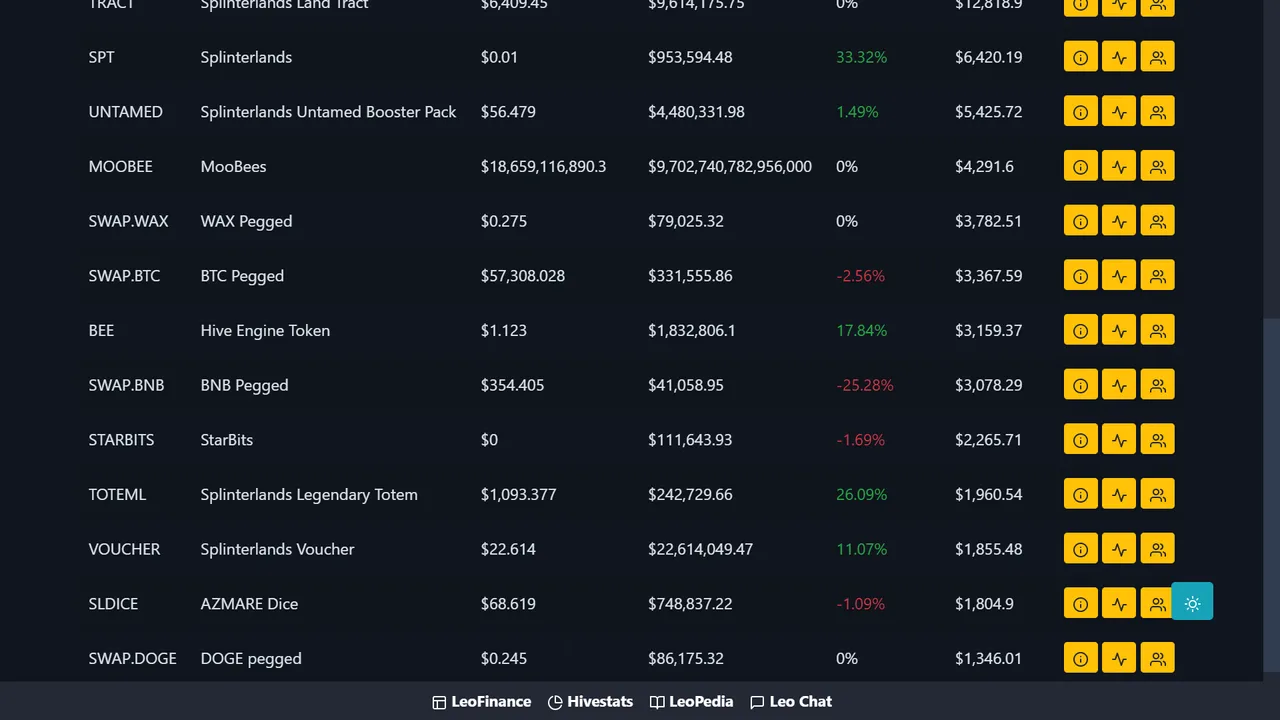The image size is (1280, 720).
Task: Open holders icon for SPT row
Action: [1158, 57]
